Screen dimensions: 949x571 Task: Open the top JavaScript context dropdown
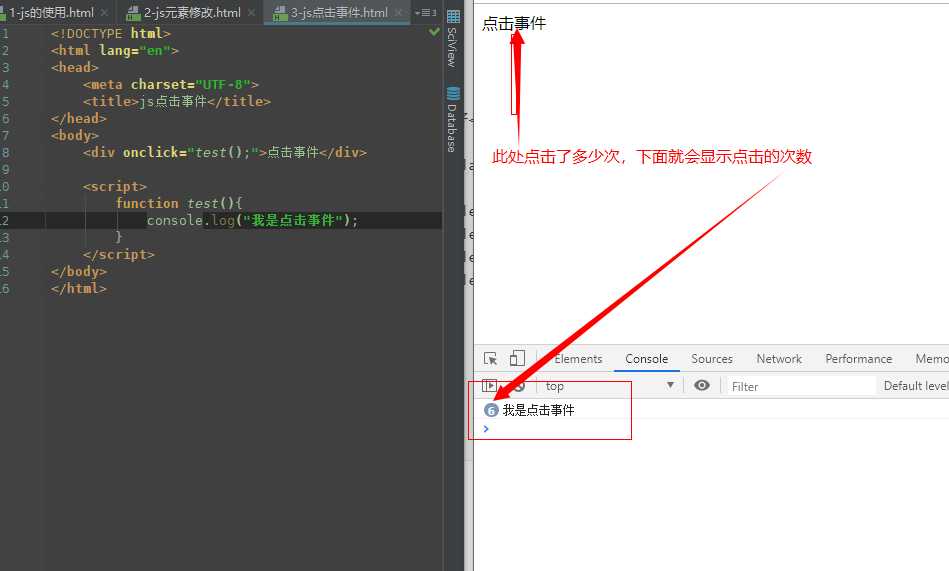tap(609, 386)
